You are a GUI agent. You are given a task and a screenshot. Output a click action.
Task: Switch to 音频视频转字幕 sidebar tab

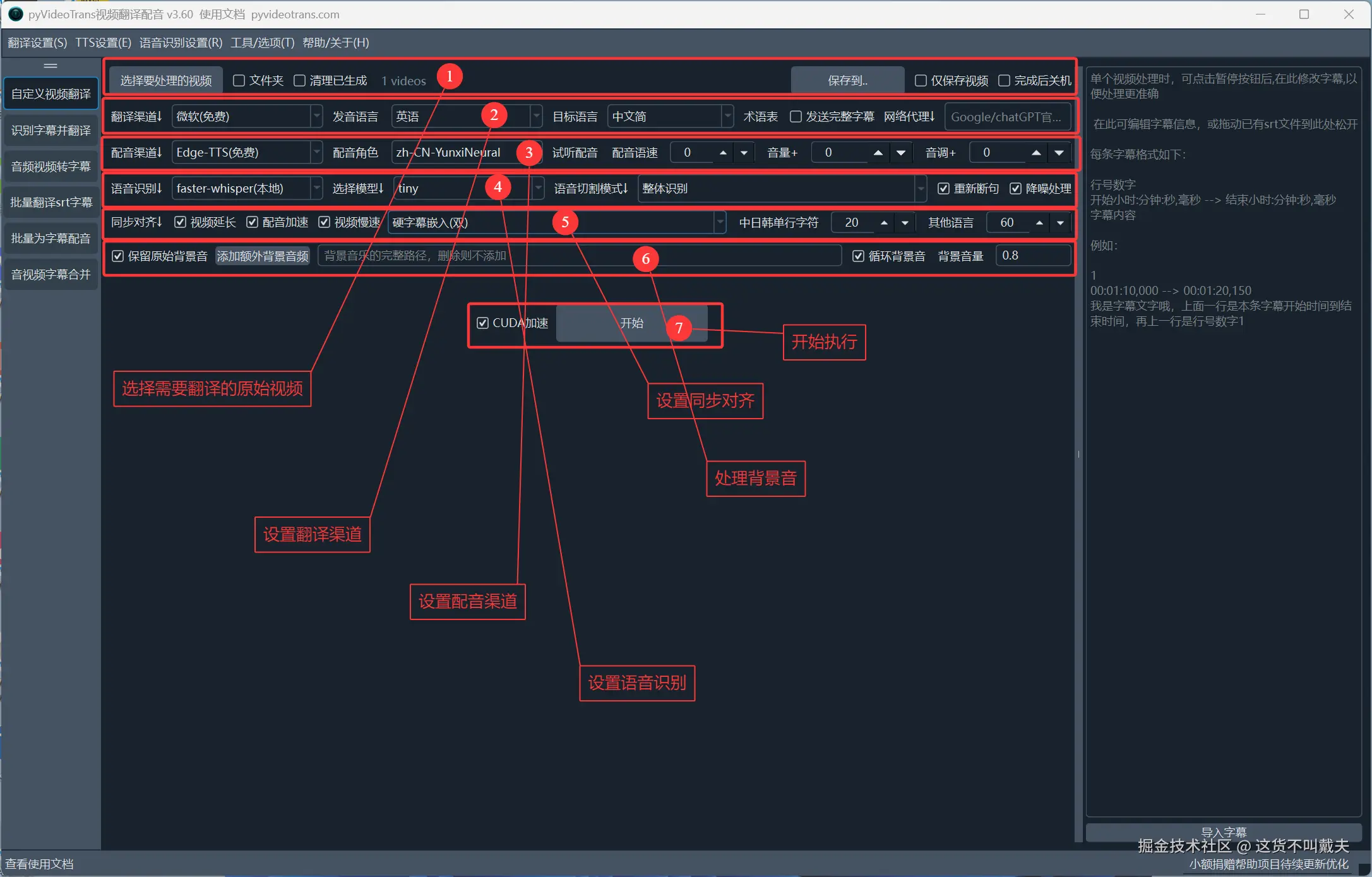click(x=51, y=167)
